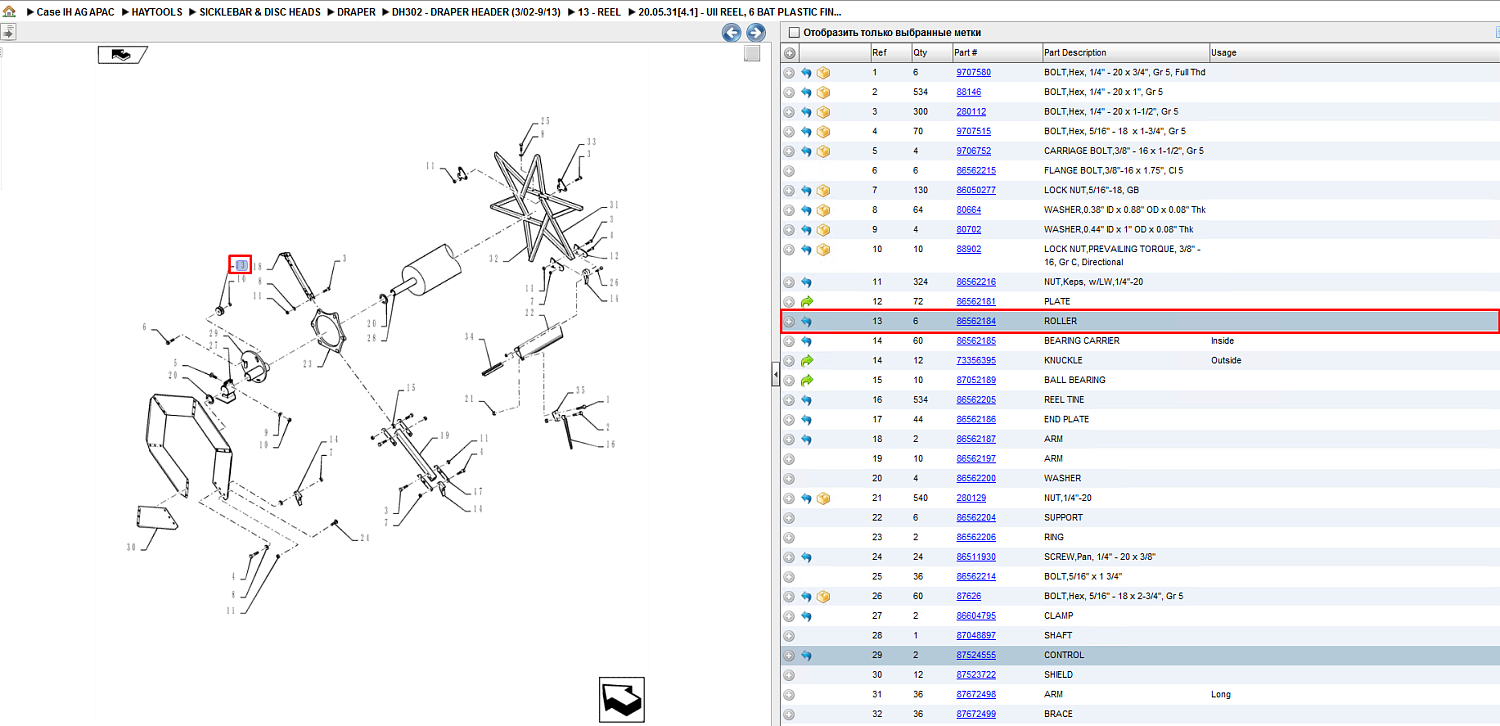Image resolution: width=1500 pixels, height=726 pixels.
Task: Go to the catalog home icon
Action: coord(9,11)
